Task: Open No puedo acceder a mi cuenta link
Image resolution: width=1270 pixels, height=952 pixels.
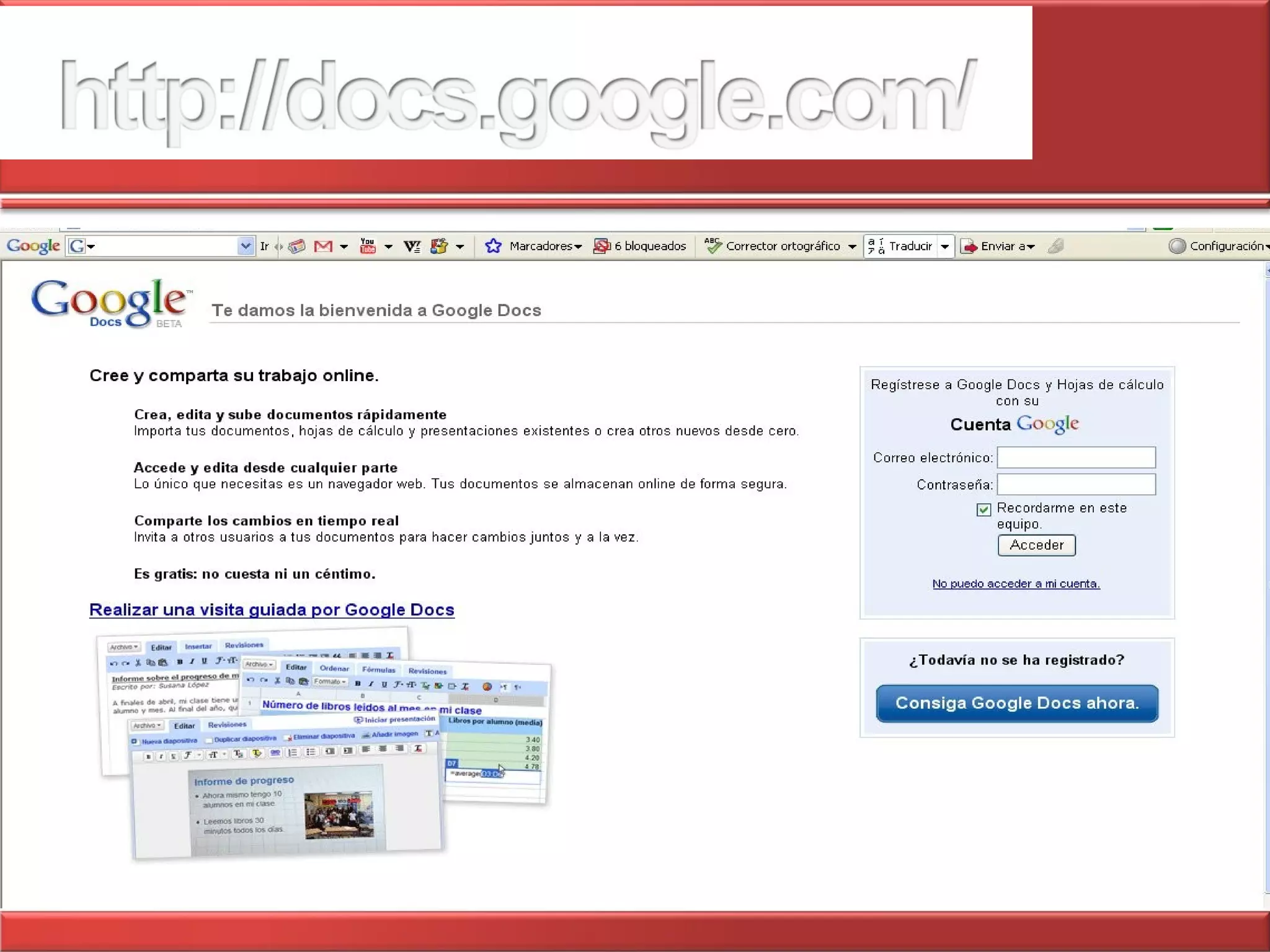Action: click(1016, 584)
